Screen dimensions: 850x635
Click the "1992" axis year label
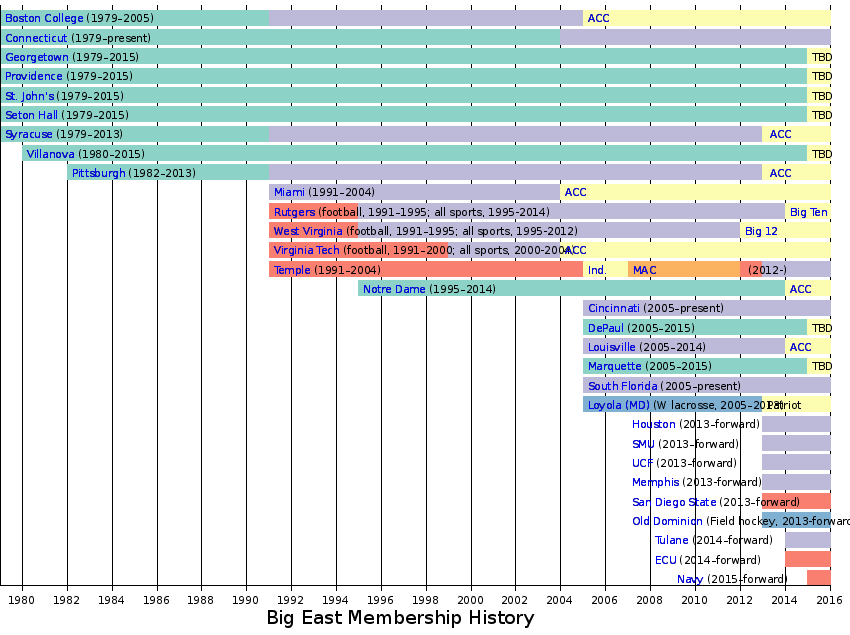tap(291, 600)
